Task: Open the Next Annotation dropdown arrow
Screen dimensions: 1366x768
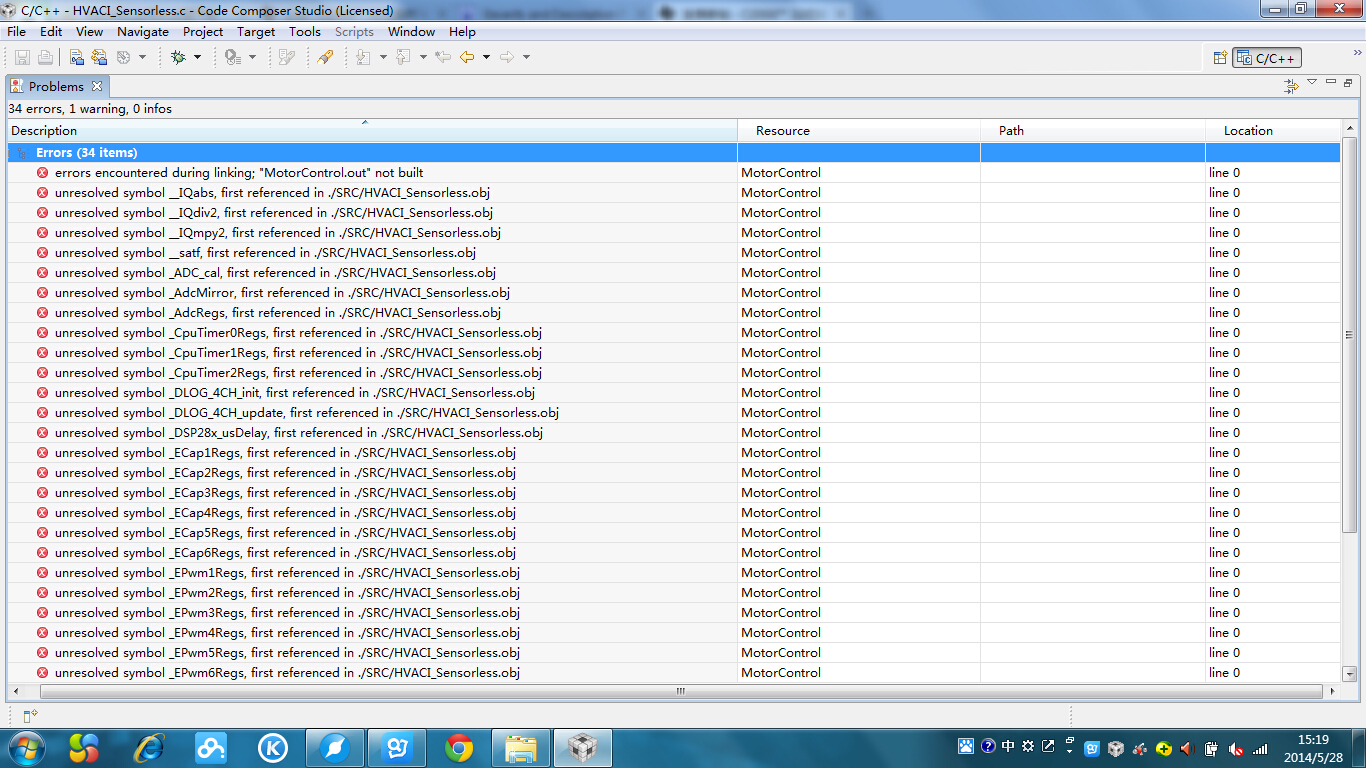Action: [x=383, y=58]
